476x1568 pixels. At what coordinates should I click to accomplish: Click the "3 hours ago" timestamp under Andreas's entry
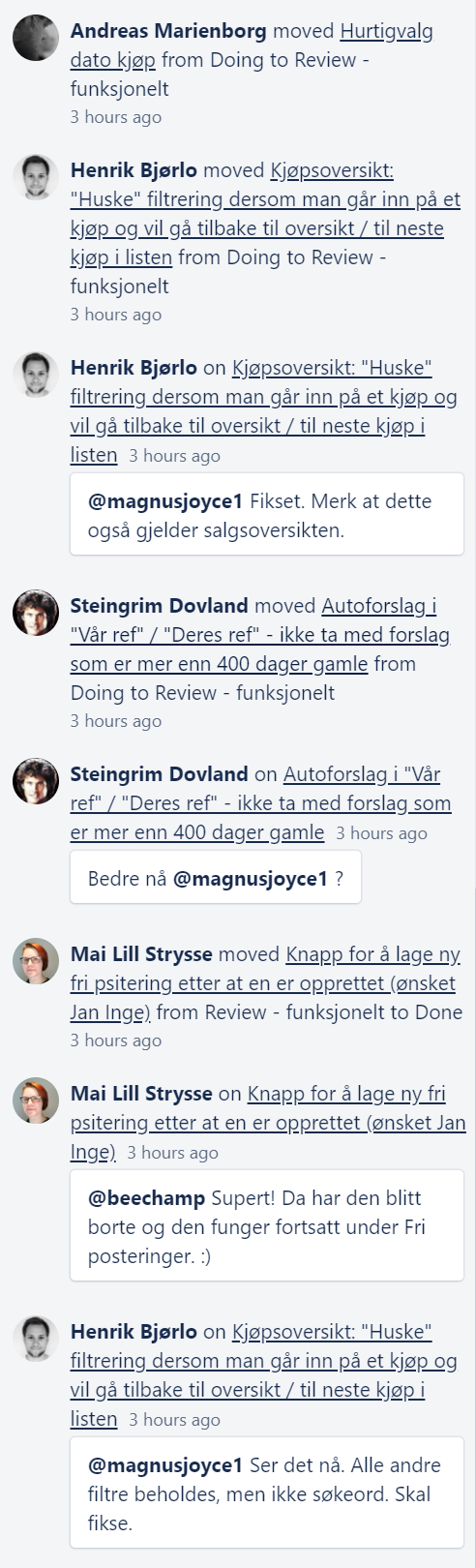point(116,117)
